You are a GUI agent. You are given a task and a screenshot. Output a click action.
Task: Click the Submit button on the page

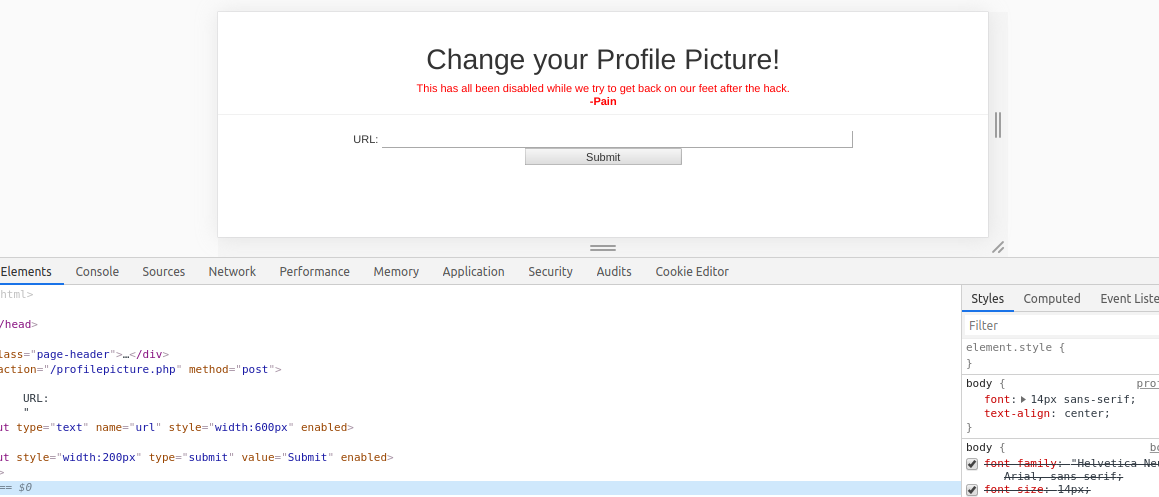[x=603, y=157]
